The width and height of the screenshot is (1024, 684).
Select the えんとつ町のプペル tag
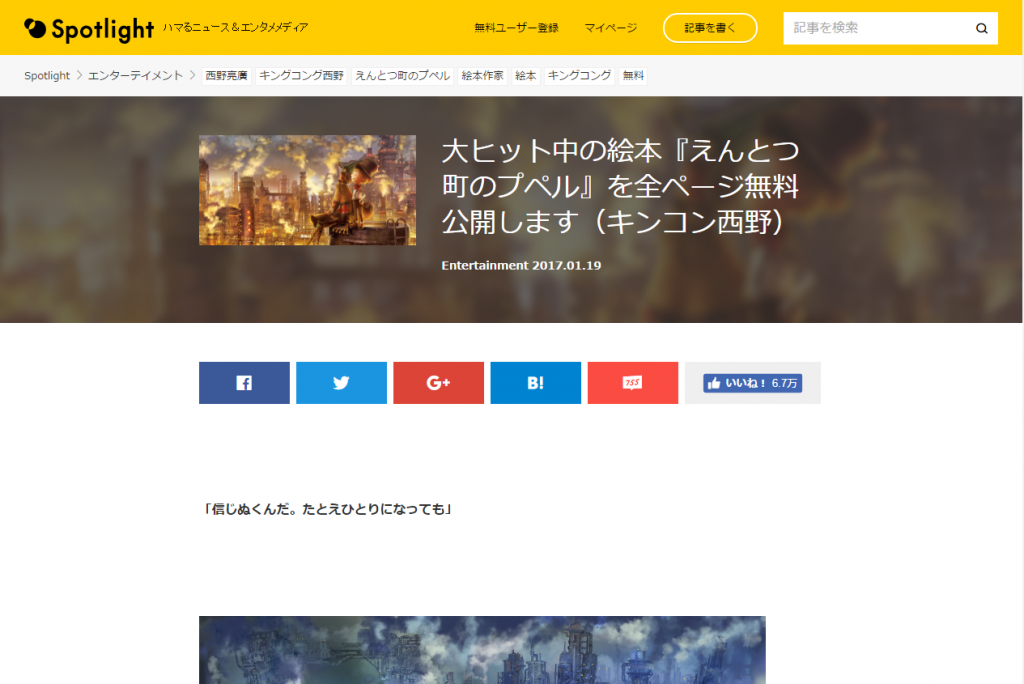pyautogui.click(x=402, y=76)
